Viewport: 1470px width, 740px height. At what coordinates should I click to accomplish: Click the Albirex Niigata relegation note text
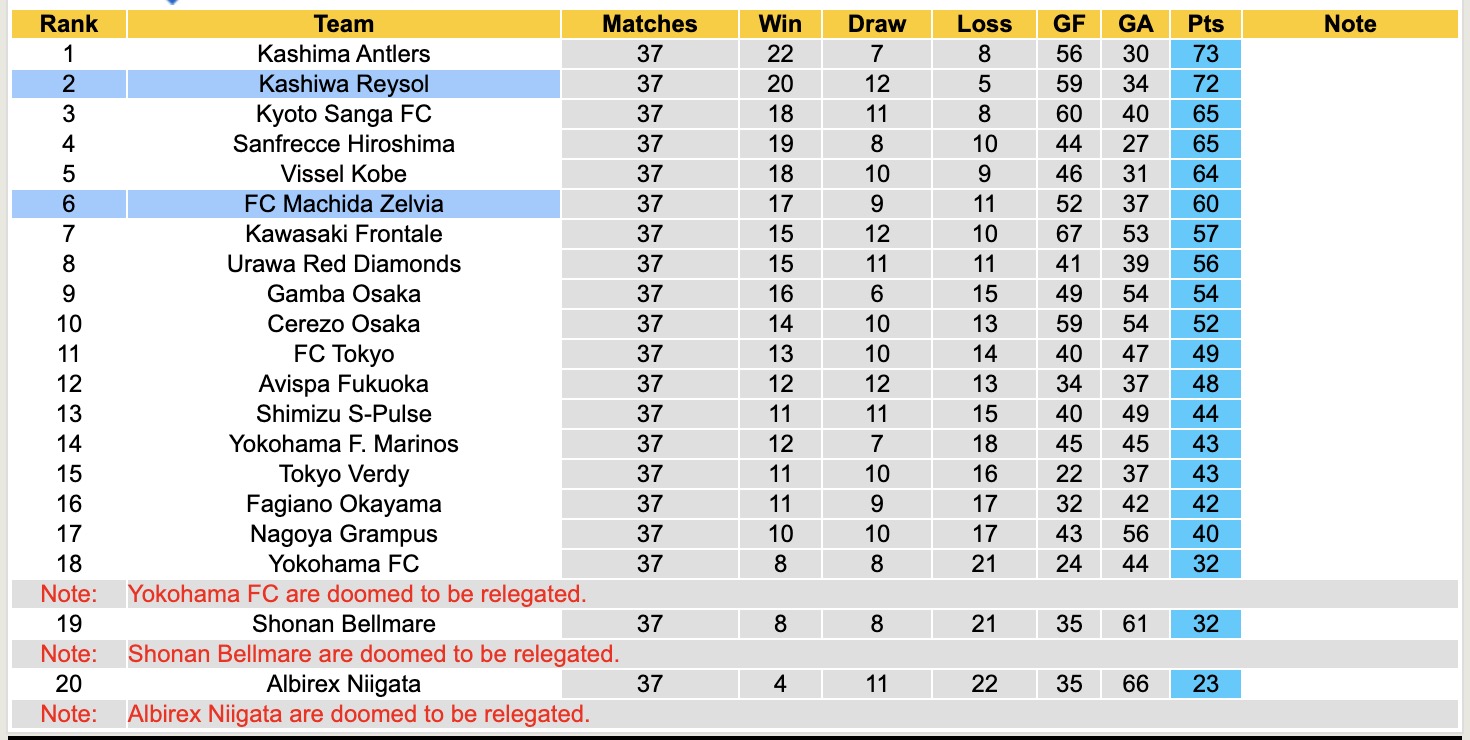tap(359, 714)
